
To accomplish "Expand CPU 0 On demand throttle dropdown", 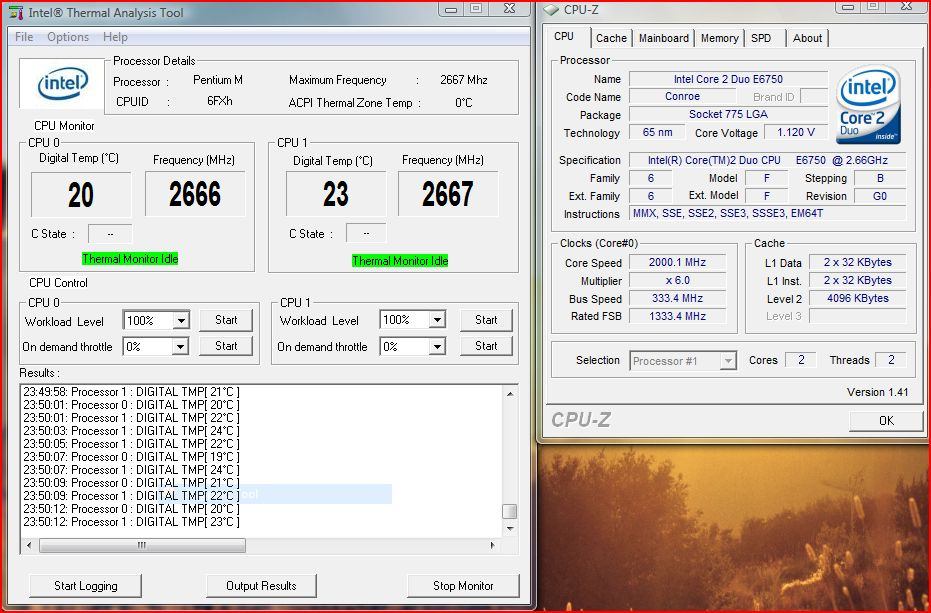I will 180,346.
